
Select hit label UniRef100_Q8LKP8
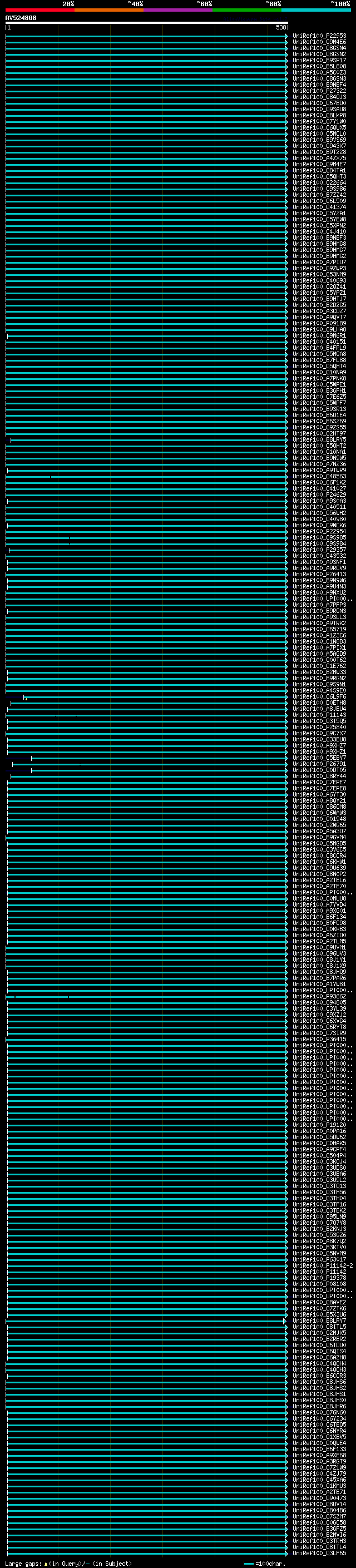319,115
